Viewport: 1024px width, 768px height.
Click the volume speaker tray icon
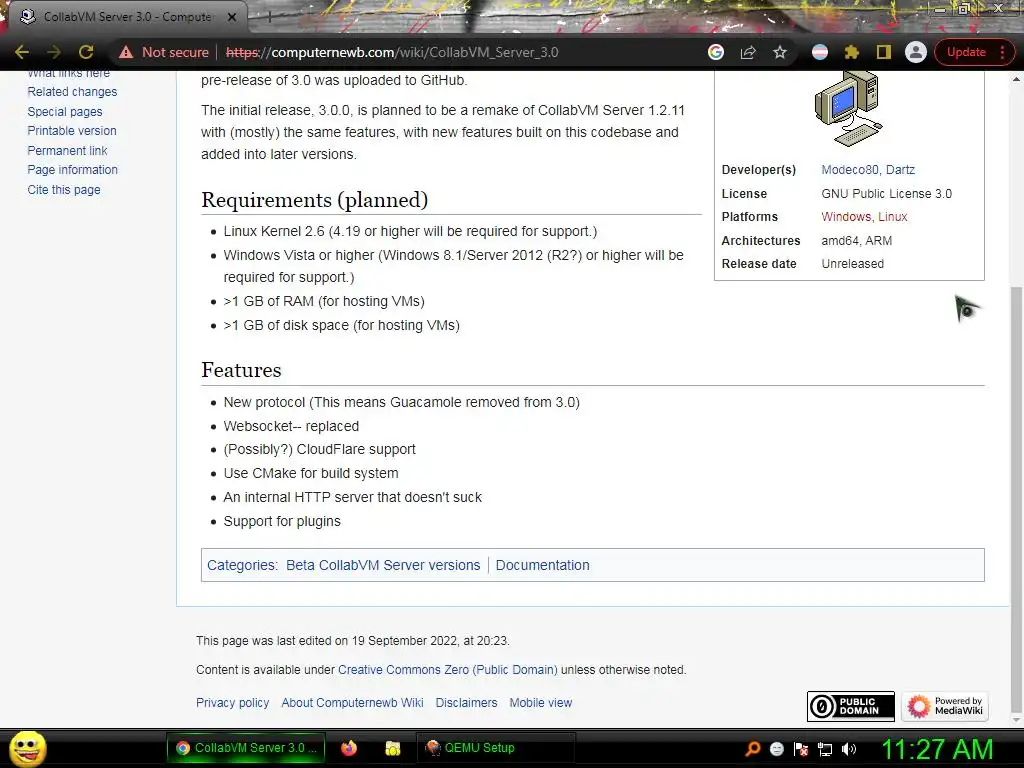click(x=849, y=749)
